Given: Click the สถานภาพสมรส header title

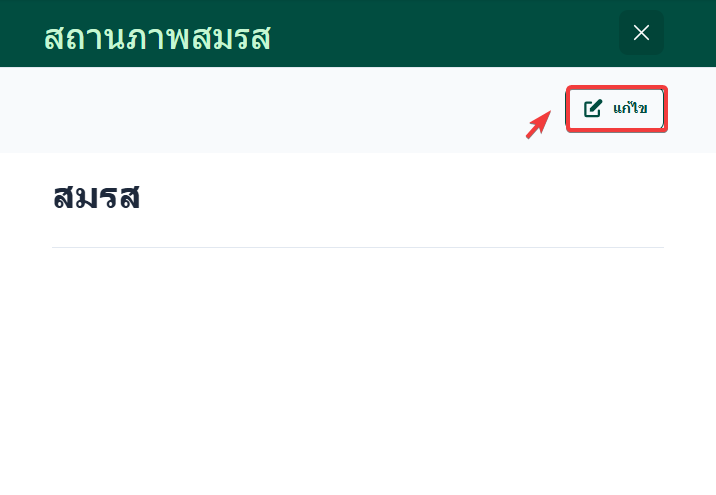Looking at the screenshot, I should coord(157,37).
